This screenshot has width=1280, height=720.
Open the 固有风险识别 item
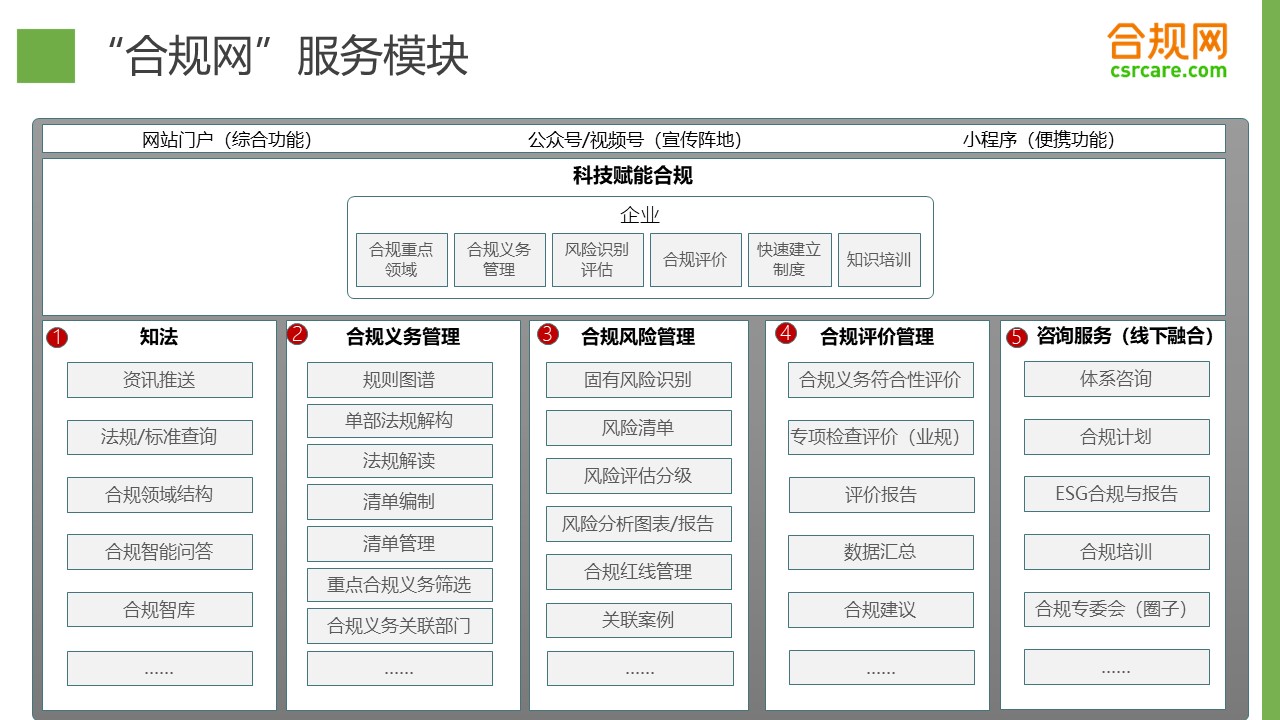coord(639,380)
